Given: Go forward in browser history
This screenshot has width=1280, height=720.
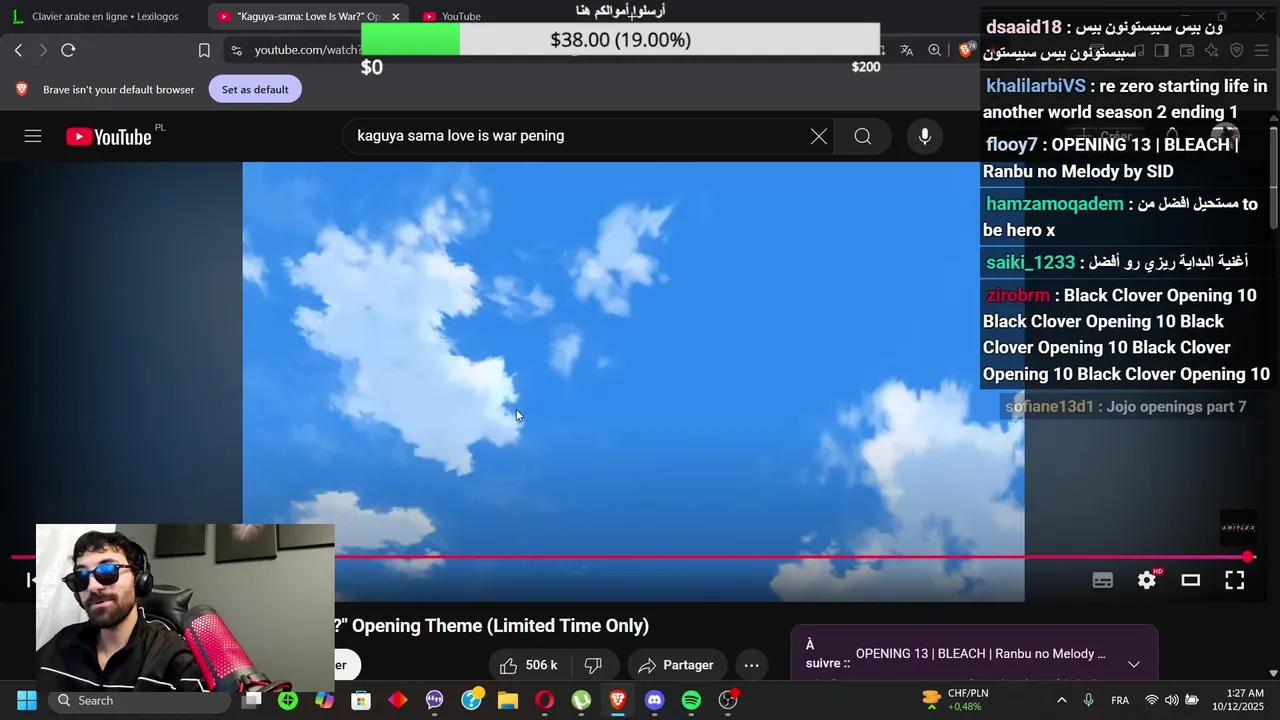Looking at the screenshot, I should [x=43, y=50].
